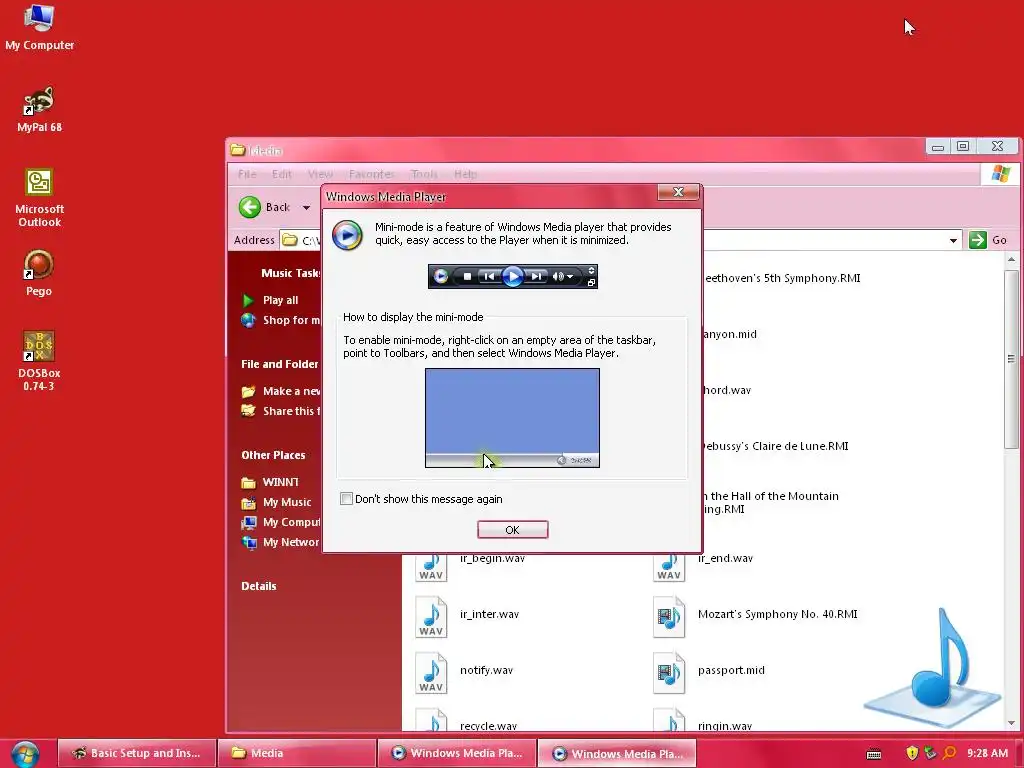Select recycle.wav file
The height and width of the screenshot is (768, 1024).
(x=488, y=726)
